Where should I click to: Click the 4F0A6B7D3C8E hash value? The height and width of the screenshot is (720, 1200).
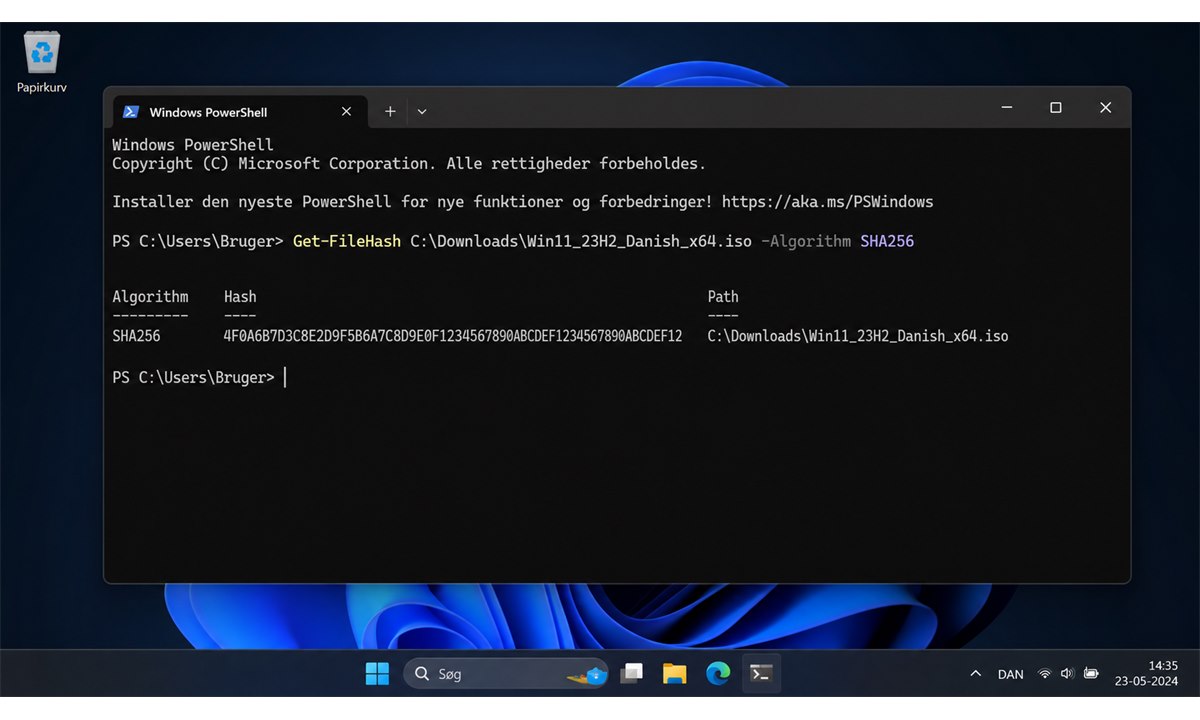tap(453, 336)
